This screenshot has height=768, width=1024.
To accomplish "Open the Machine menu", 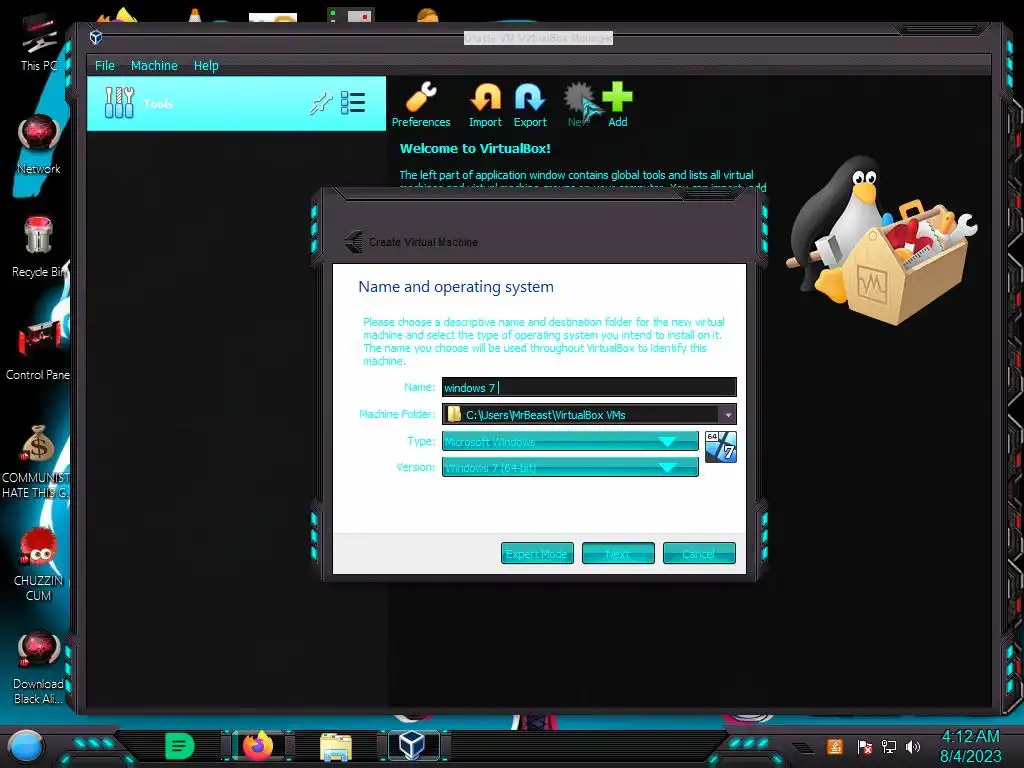I will tap(154, 65).
